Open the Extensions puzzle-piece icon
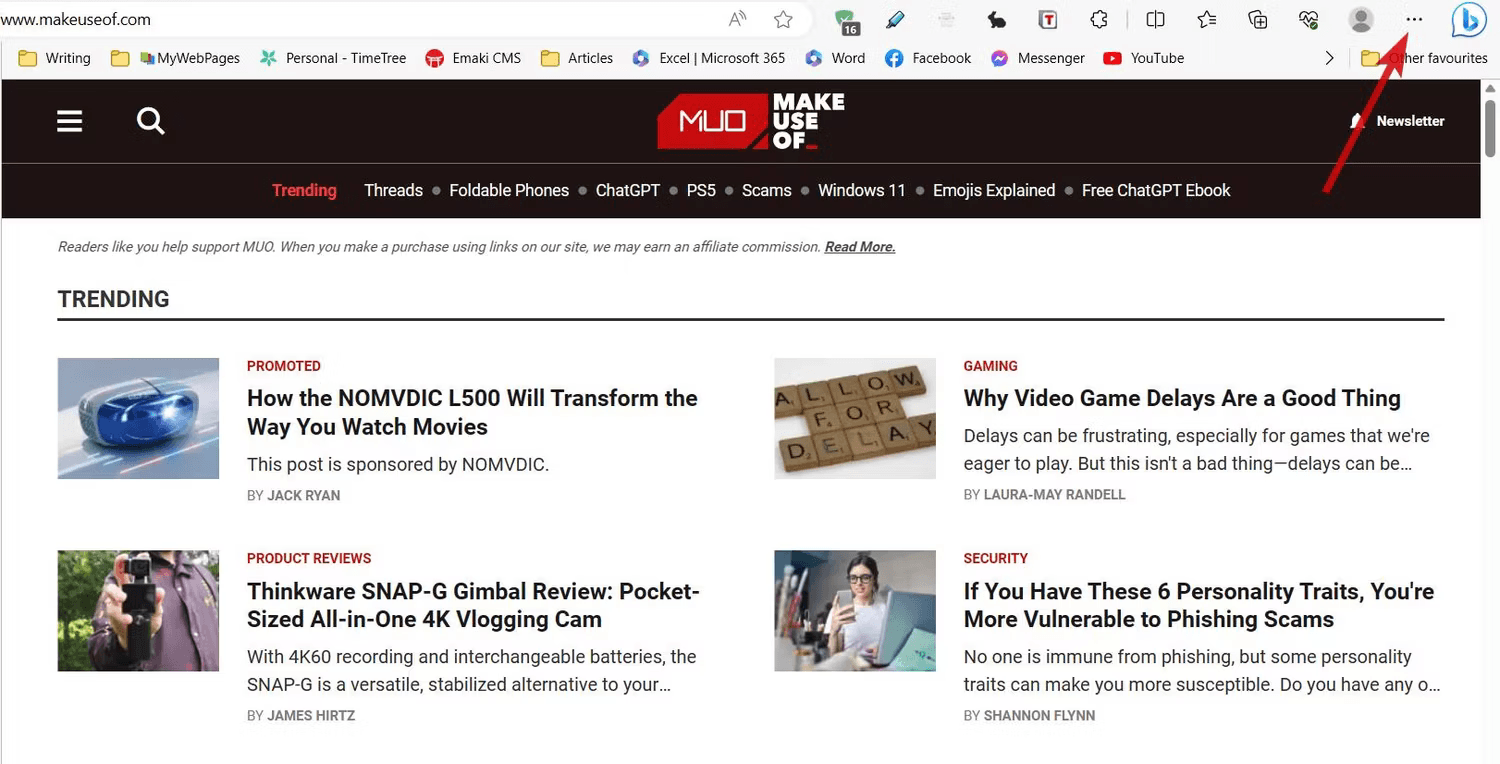Screen dimensions: 1500x764 click(1099, 19)
